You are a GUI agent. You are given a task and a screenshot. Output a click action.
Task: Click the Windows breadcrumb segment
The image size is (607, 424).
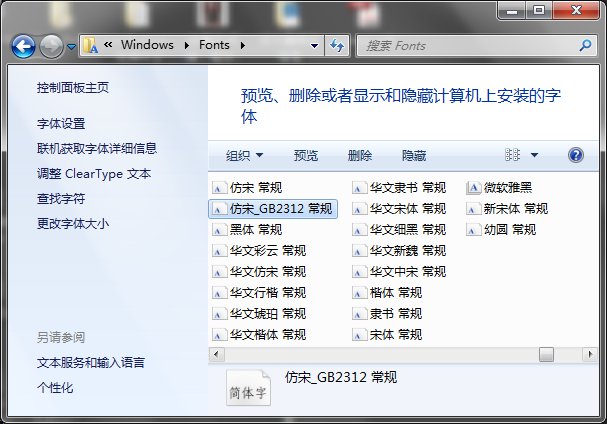(x=147, y=45)
